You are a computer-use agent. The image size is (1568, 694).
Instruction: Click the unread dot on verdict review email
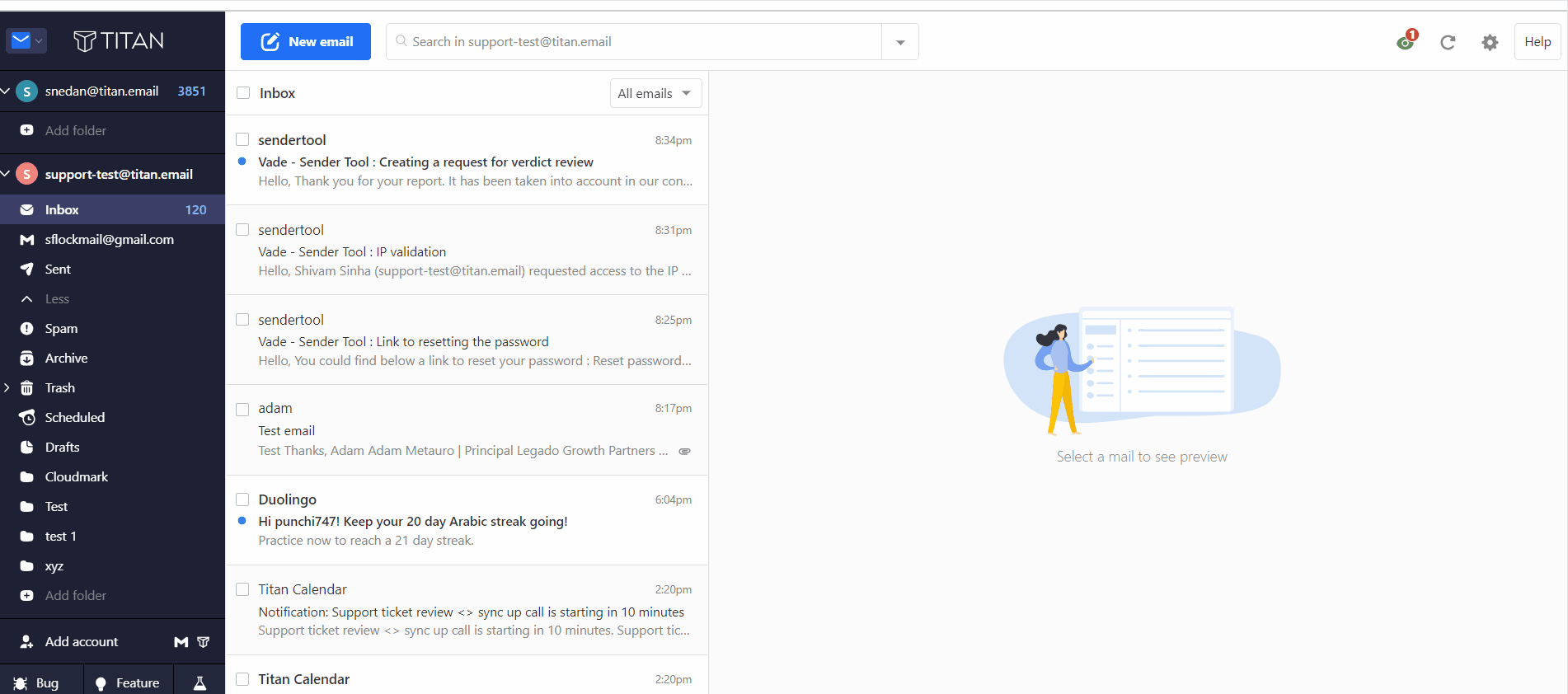(x=242, y=162)
